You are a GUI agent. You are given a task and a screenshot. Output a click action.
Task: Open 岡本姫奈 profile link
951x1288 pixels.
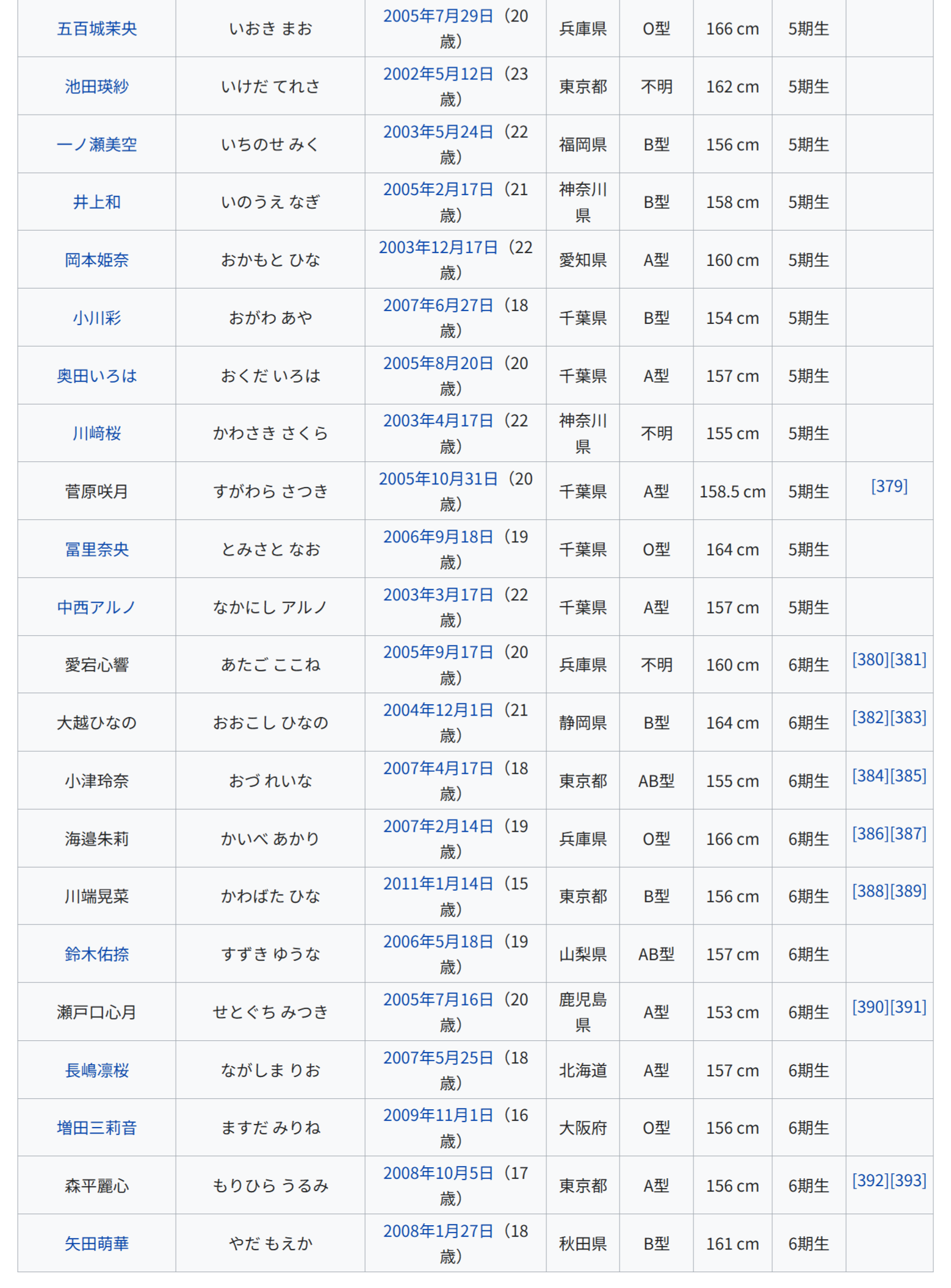pyautogui.click(x=96, y=260)
